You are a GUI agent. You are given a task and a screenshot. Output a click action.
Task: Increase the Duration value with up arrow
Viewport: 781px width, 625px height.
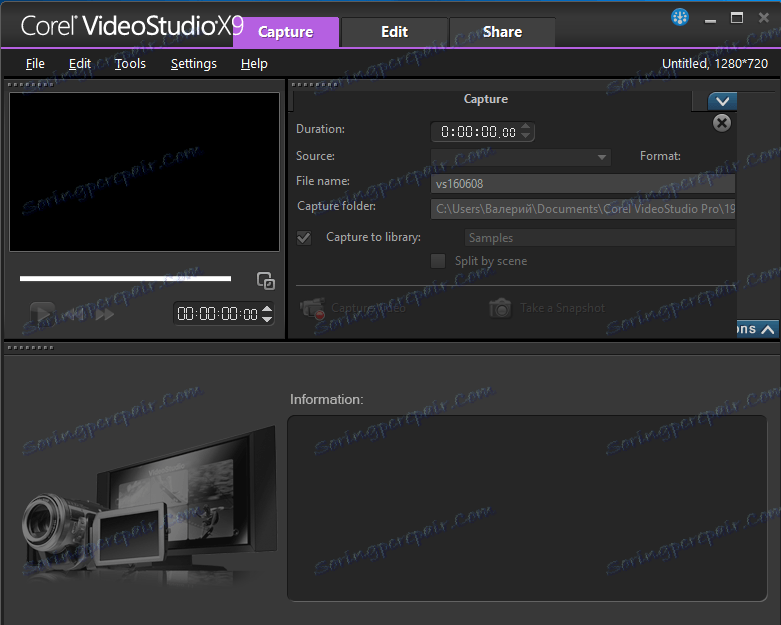pos(525,127)
